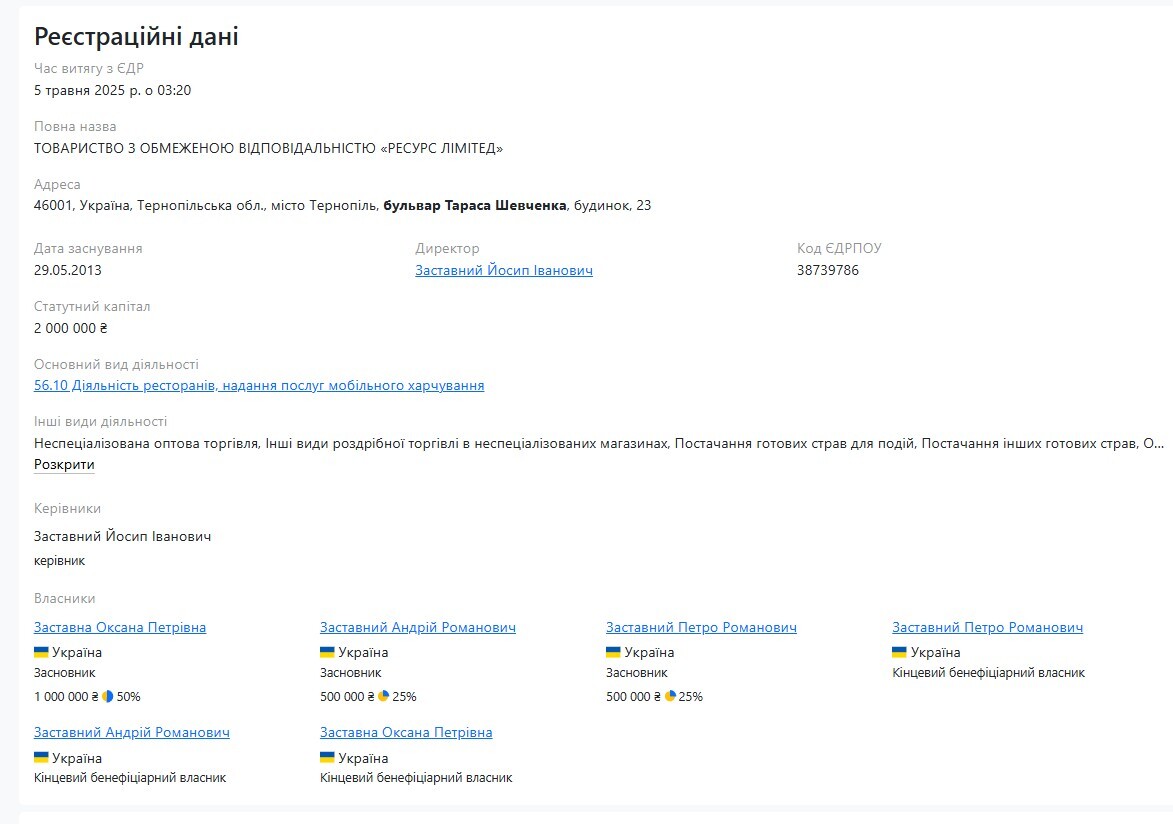Screen dimensions: 1173x824
Task: Click the 50% share pie icon
Action: pos(108,696)
